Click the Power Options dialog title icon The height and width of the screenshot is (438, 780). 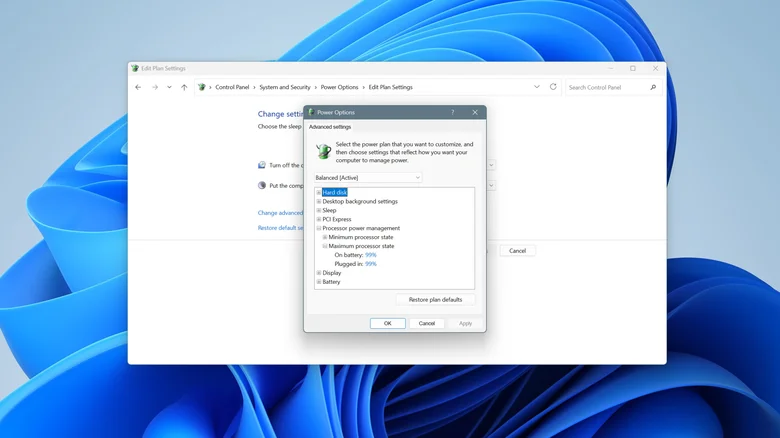coord(311,112)
